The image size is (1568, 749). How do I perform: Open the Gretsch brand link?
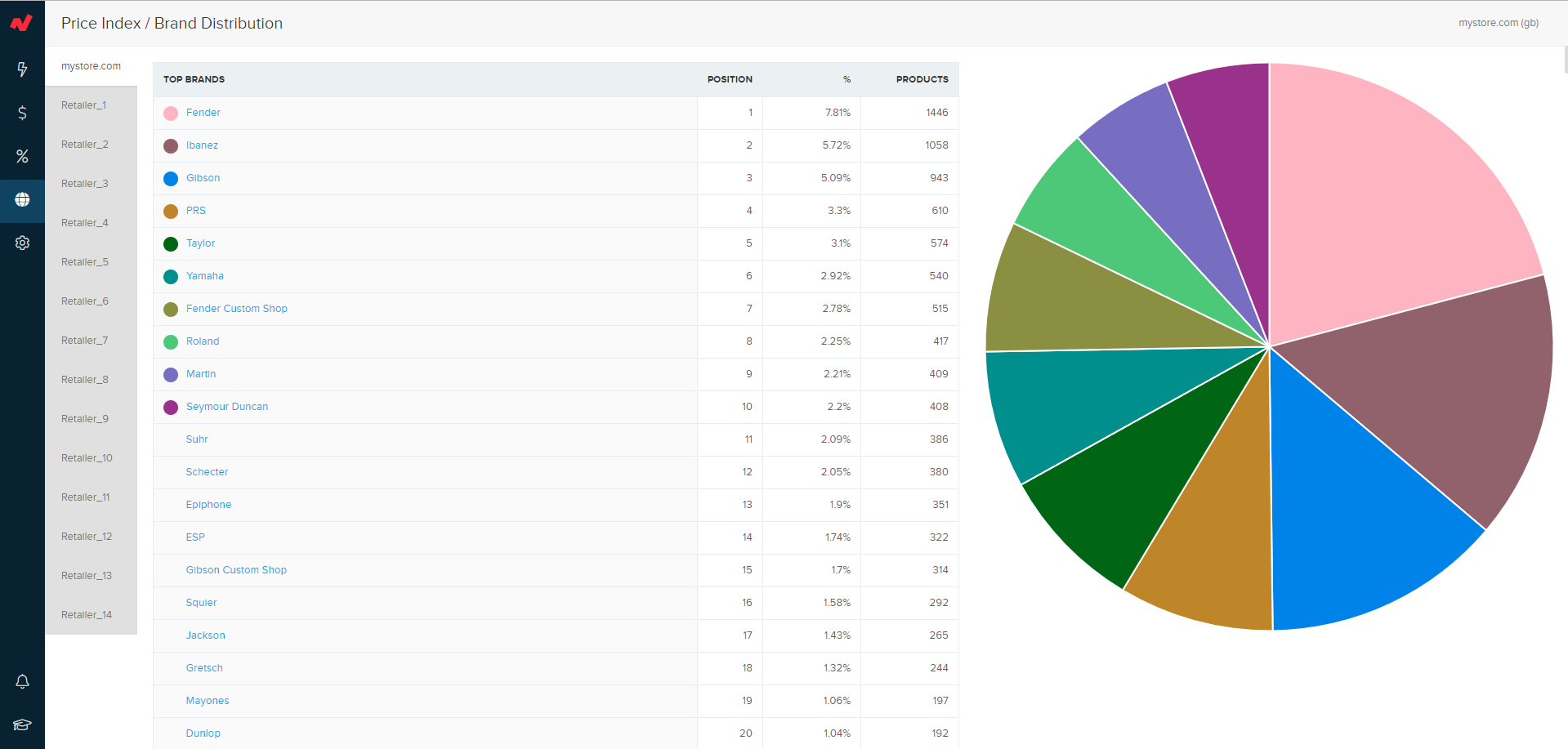pos(204,668)
